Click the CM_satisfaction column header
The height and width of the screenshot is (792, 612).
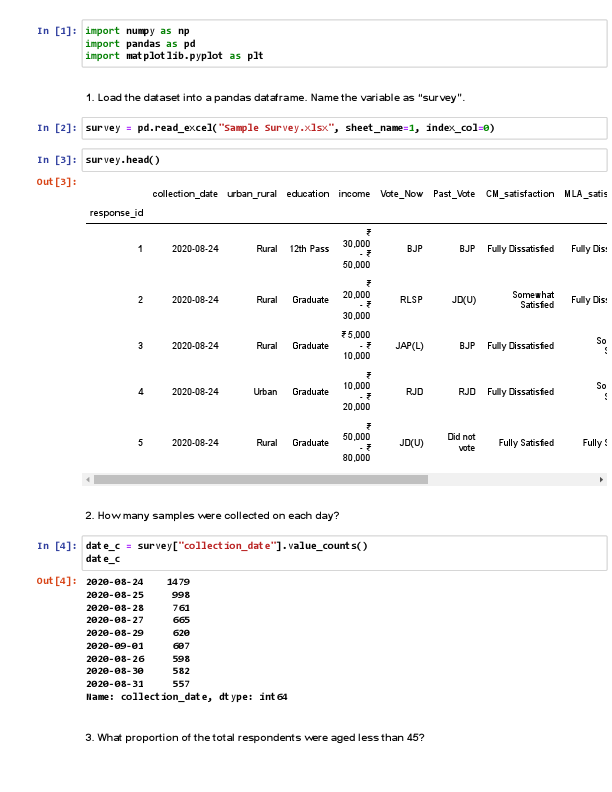point(520,194)
